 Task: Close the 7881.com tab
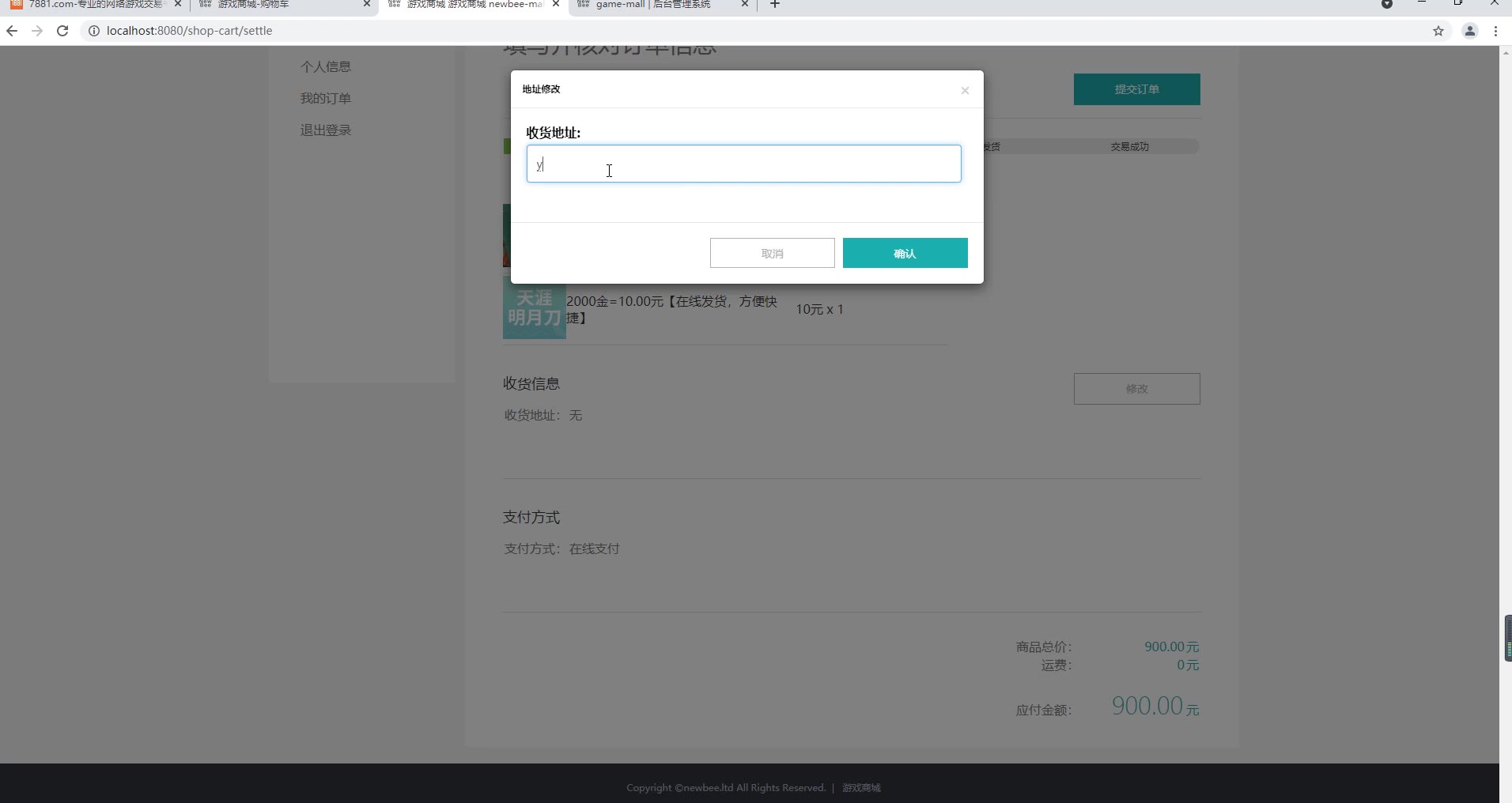177,4
